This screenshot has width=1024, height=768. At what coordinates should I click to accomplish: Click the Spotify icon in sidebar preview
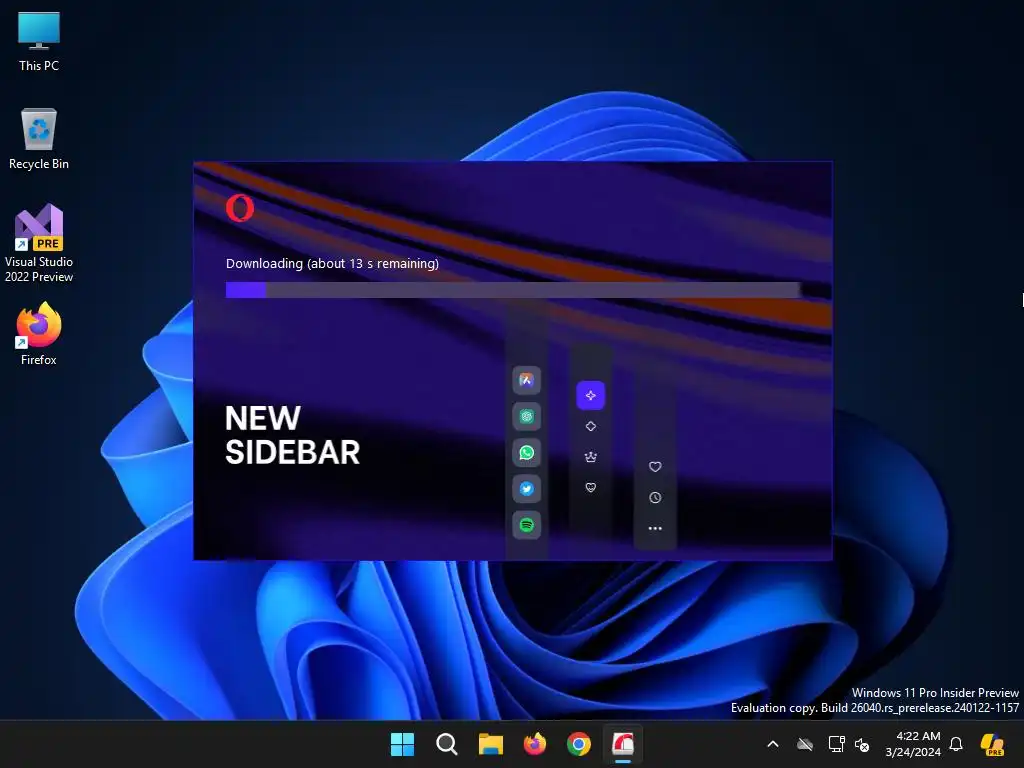point(526,525)
